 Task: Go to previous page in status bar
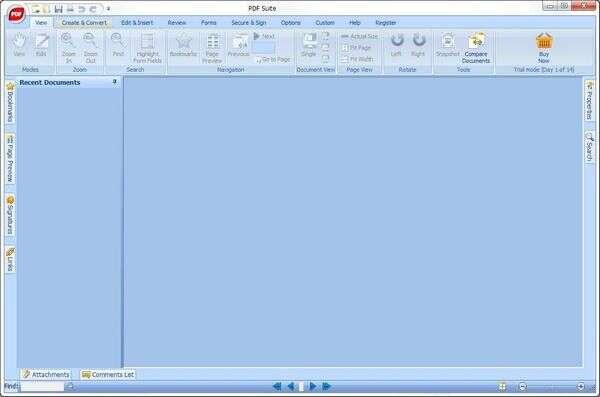[291, 387]
